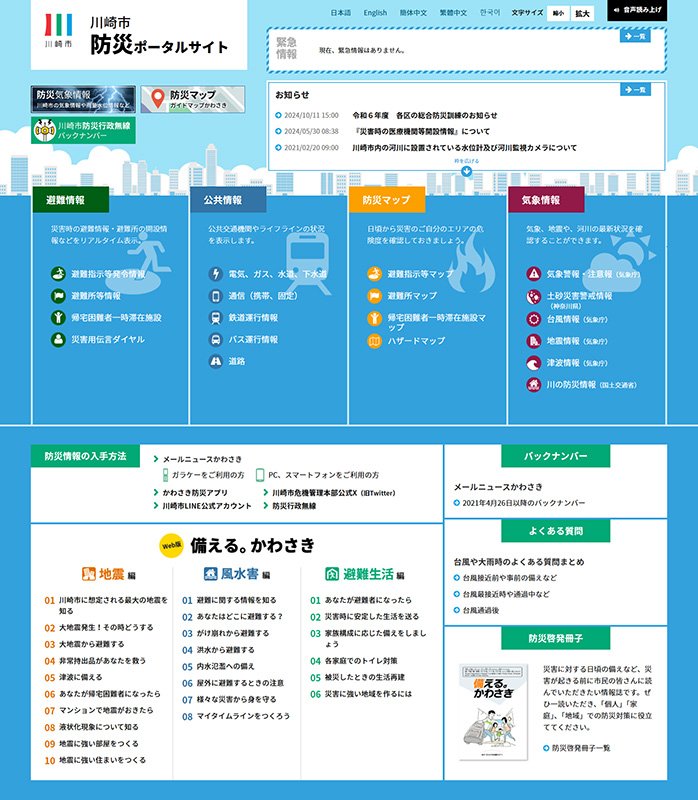Enlarge text size with the 拡大 button

(582, 13)
